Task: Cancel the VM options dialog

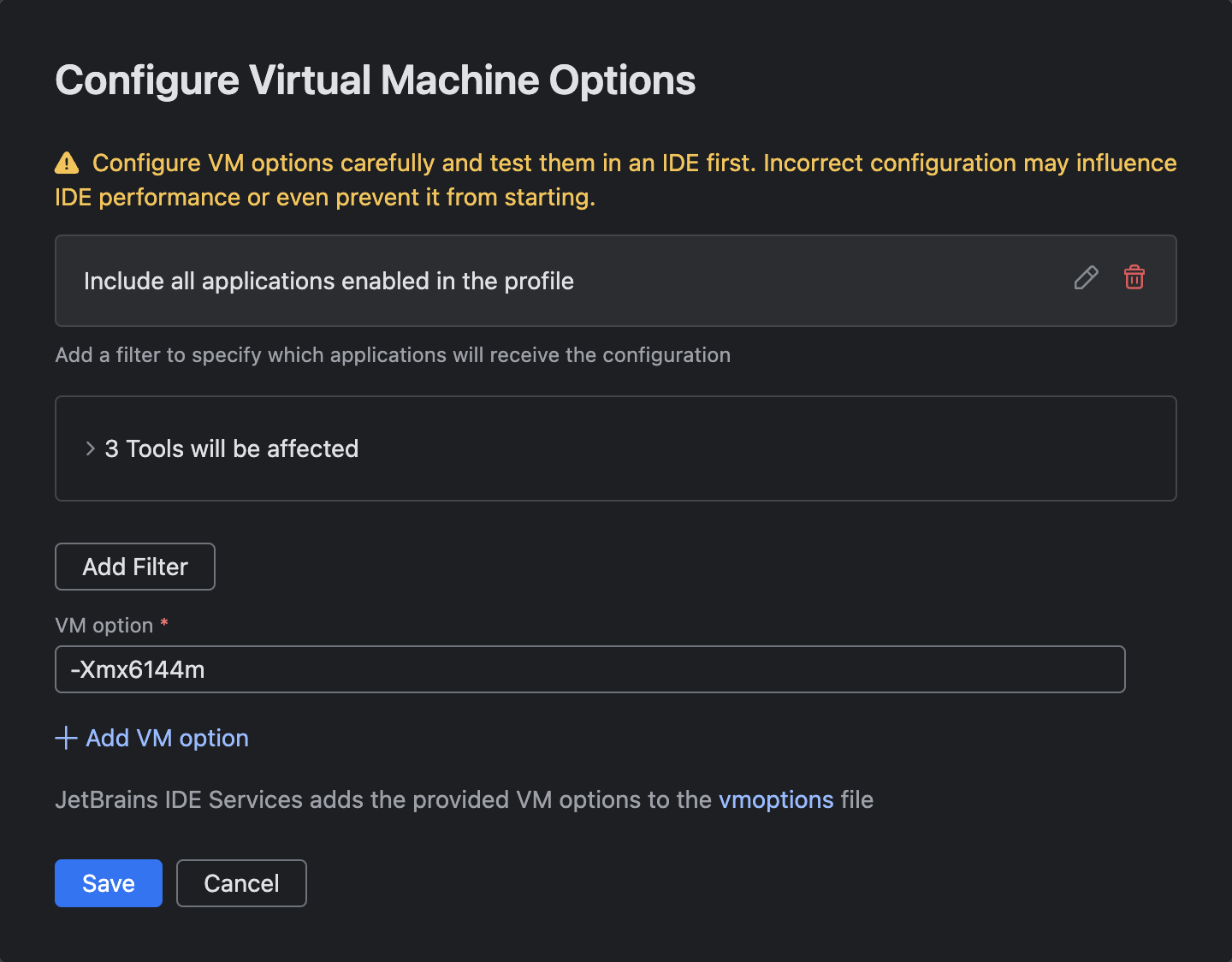Action: coord(241,883)
